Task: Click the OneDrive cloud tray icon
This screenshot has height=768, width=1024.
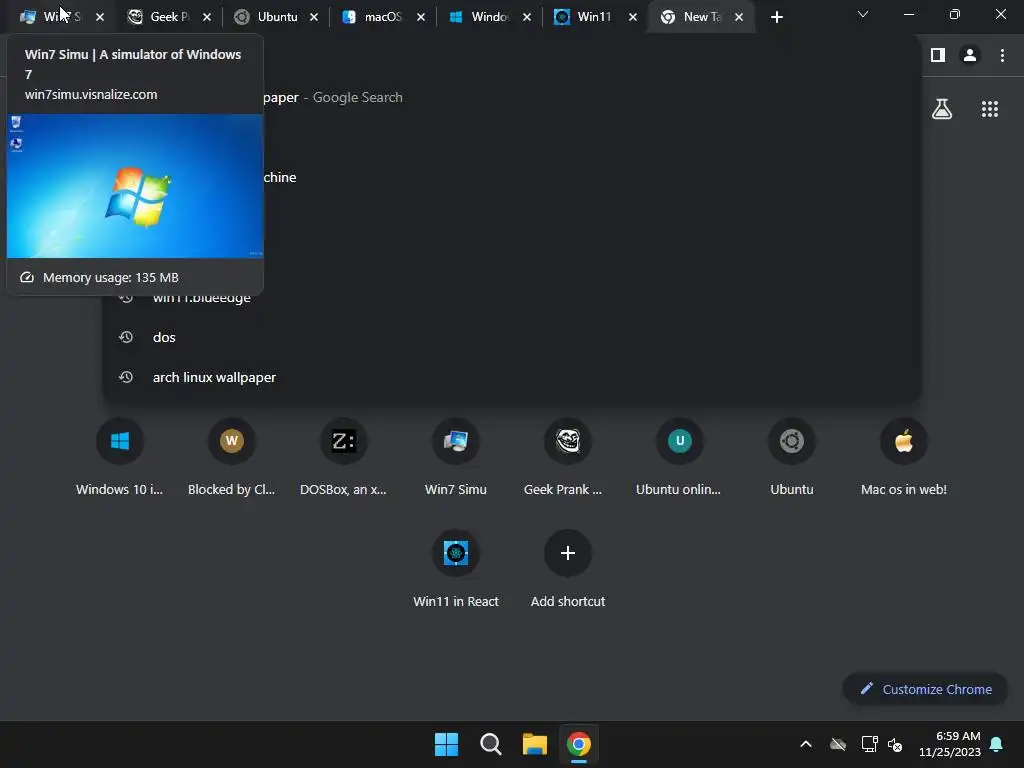Action: 838,744
